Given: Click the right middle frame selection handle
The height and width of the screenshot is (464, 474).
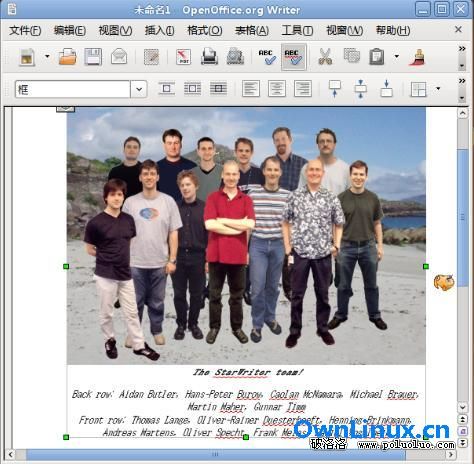Looking at the screenshot, I should pos(426,266).
